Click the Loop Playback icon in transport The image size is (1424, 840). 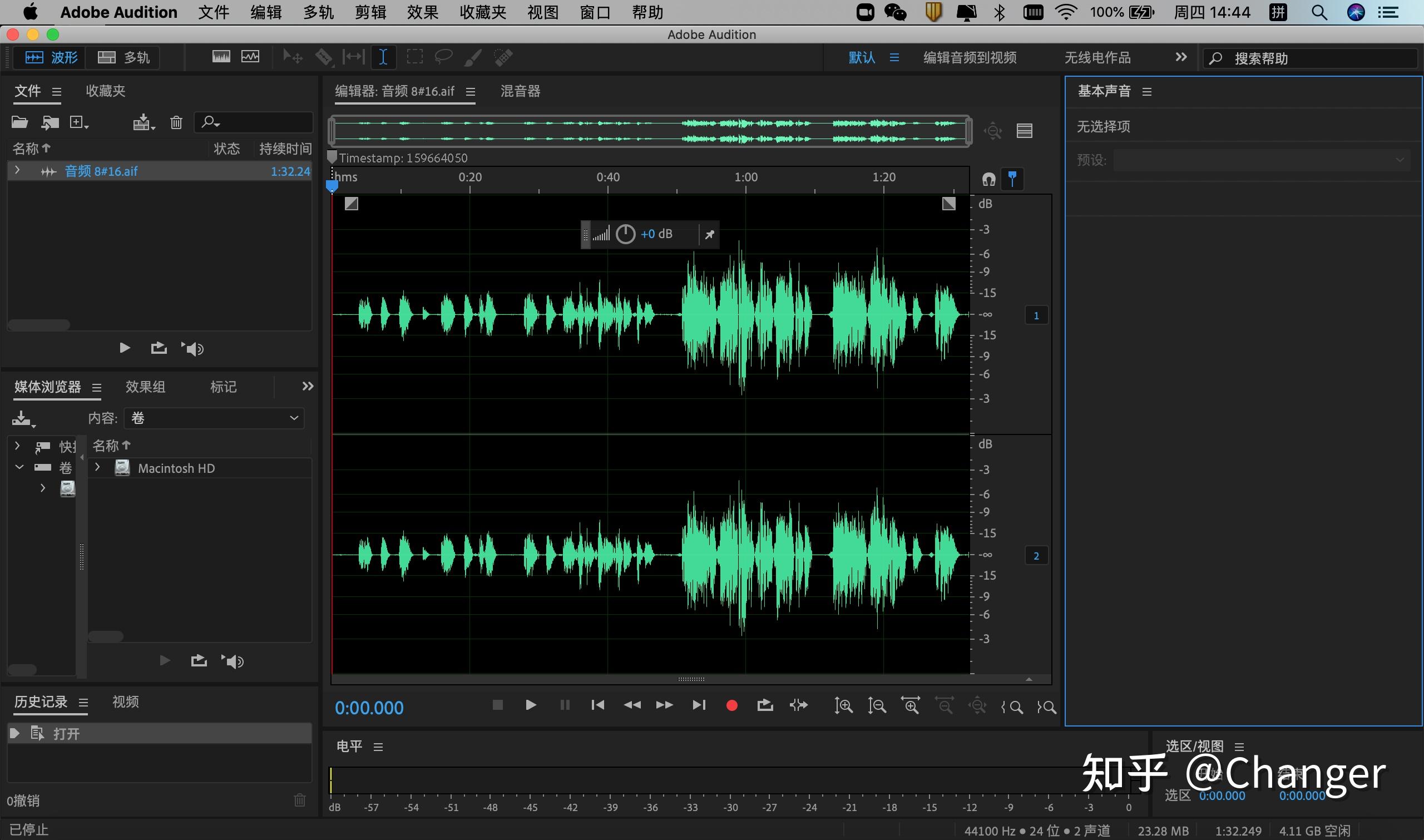point(765,705)
